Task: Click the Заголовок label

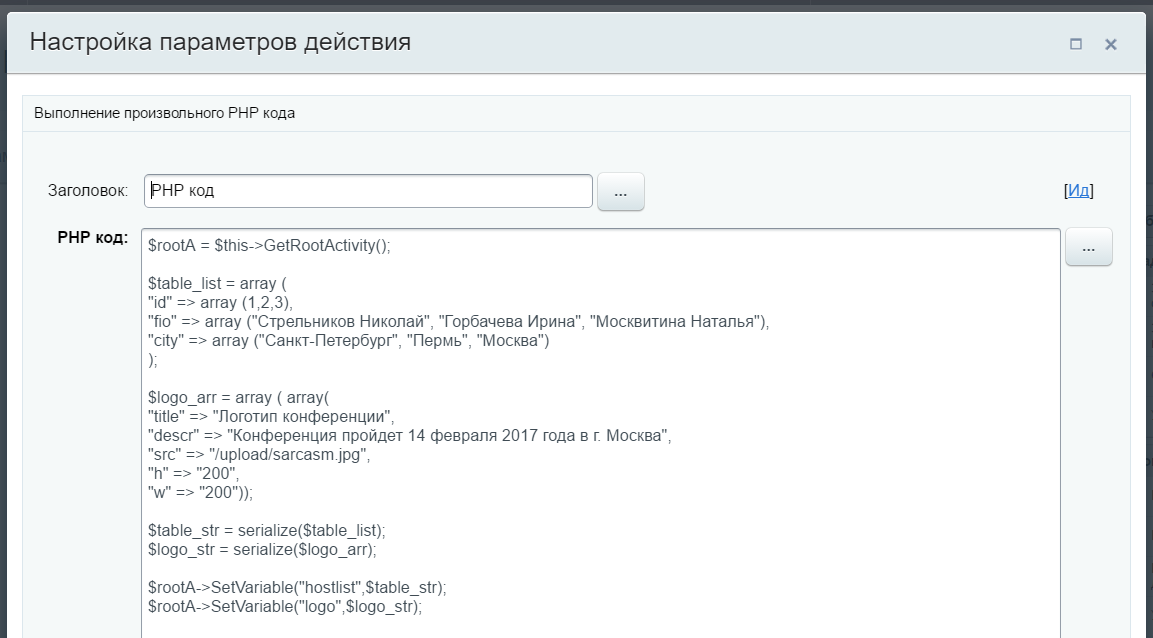Action: (88, 190)
